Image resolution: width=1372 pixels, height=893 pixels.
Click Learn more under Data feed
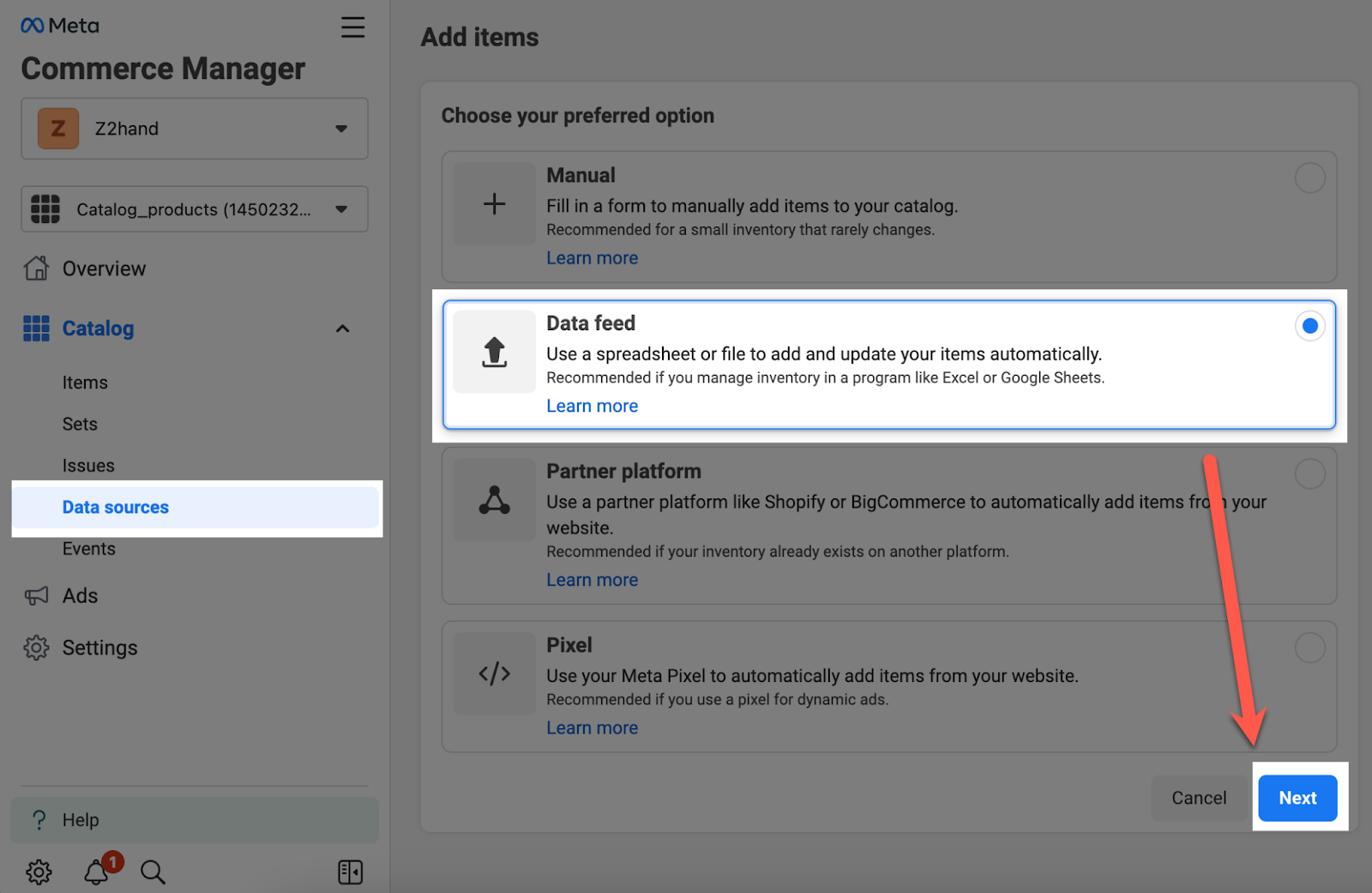pos(592,406)
